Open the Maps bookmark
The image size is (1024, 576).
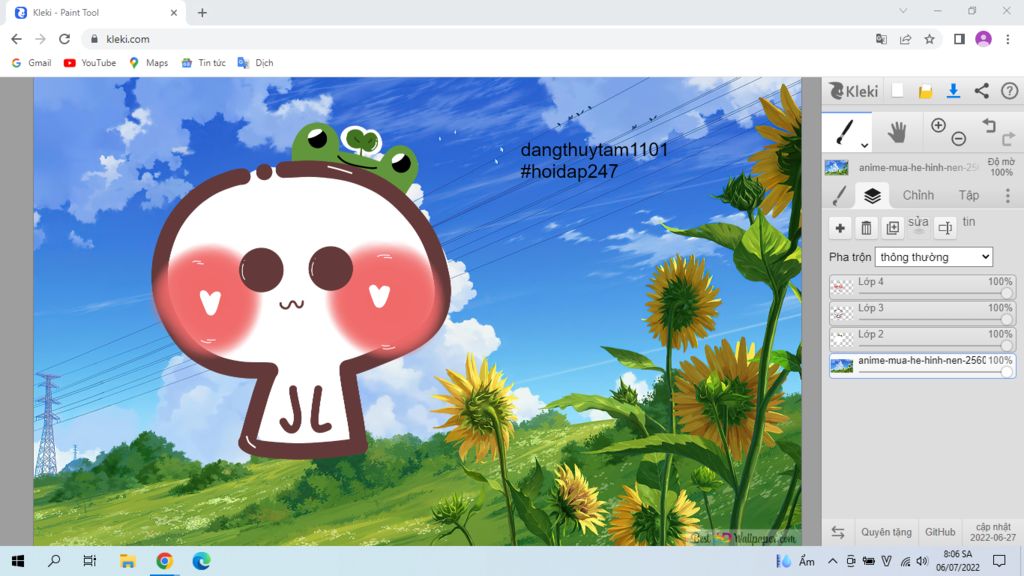[x=149, y=63]
